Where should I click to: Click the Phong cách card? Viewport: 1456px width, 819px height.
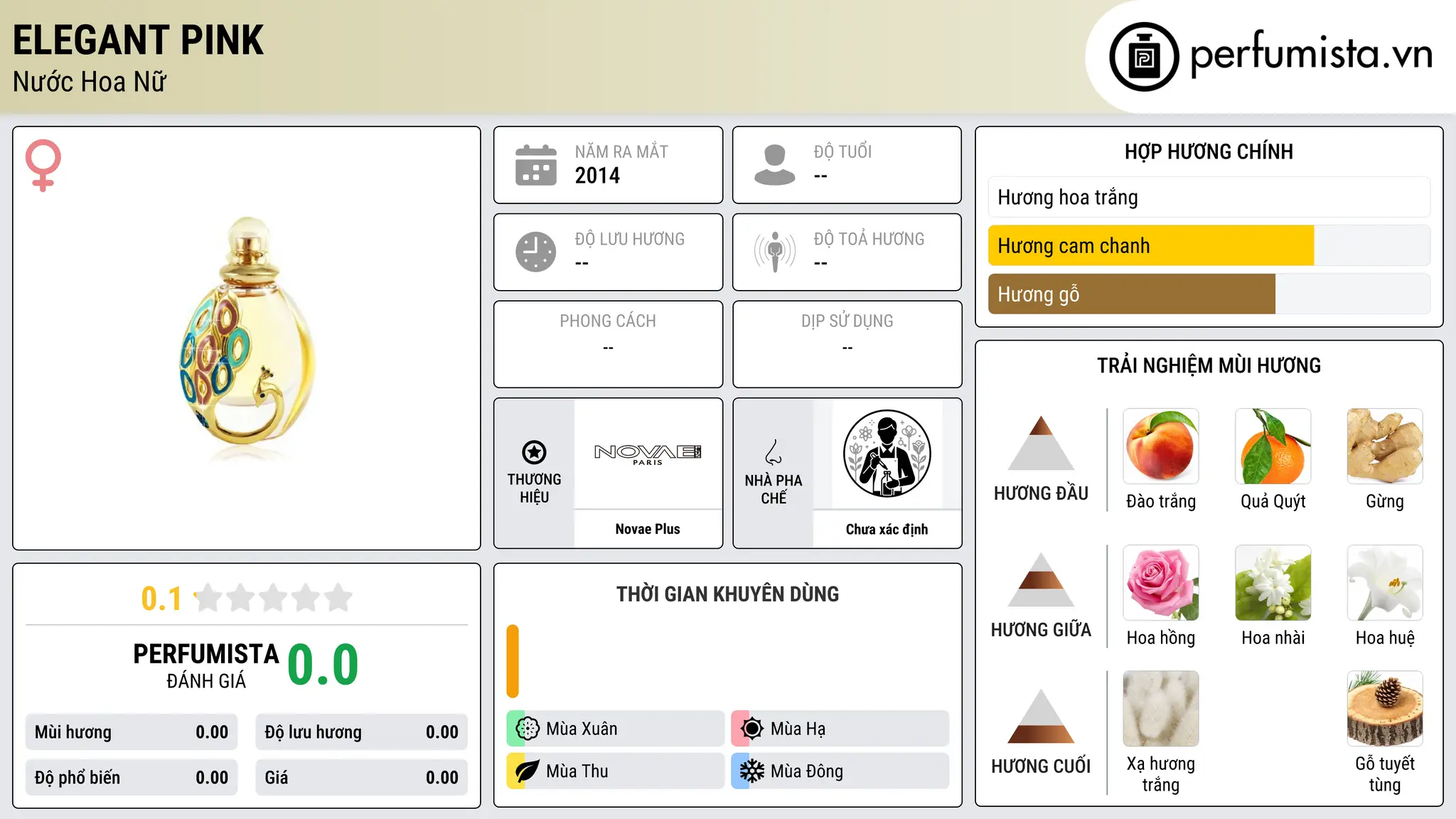point(608,344)
